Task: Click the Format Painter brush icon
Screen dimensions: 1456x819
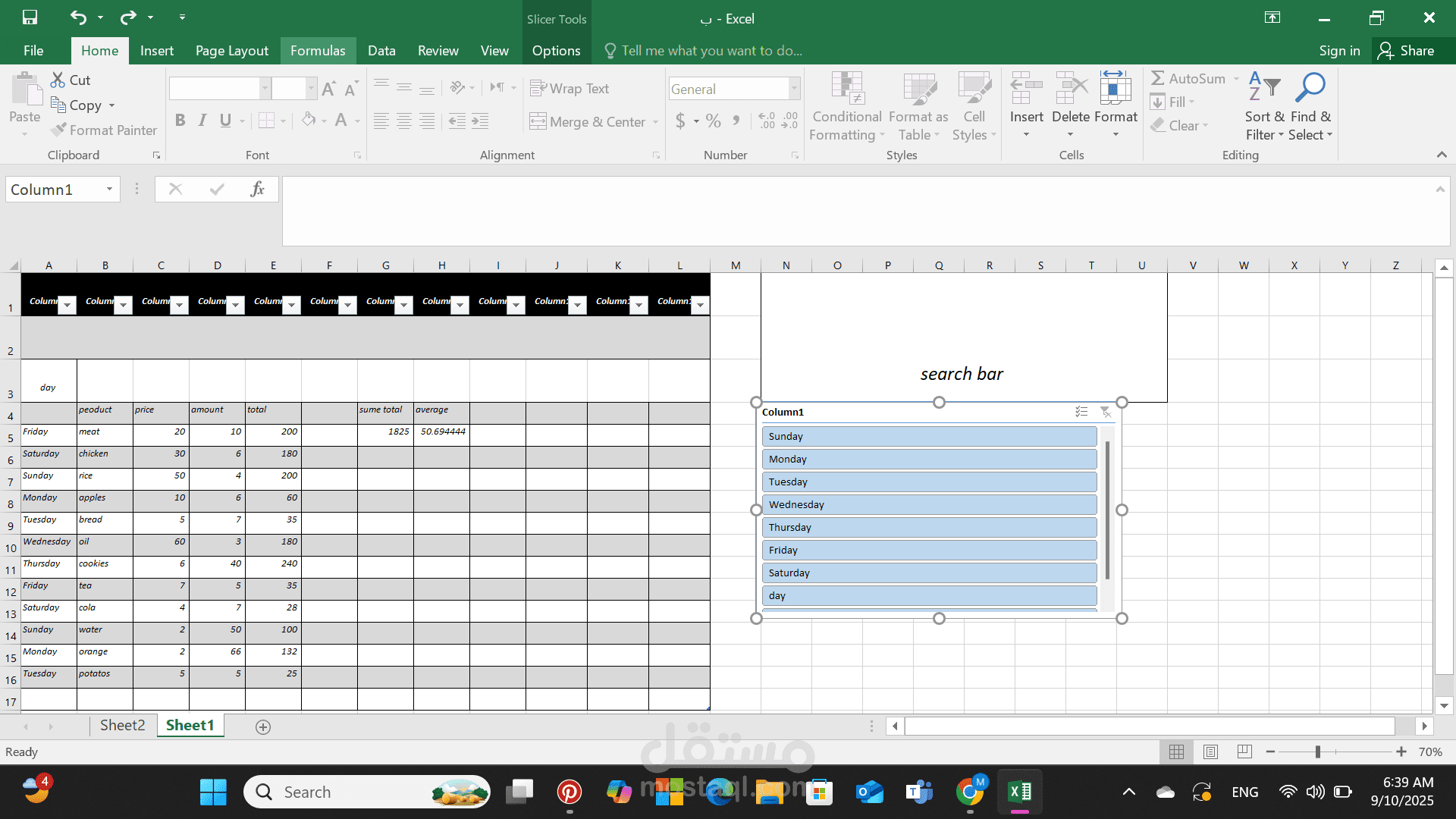Action: point(58,130)
